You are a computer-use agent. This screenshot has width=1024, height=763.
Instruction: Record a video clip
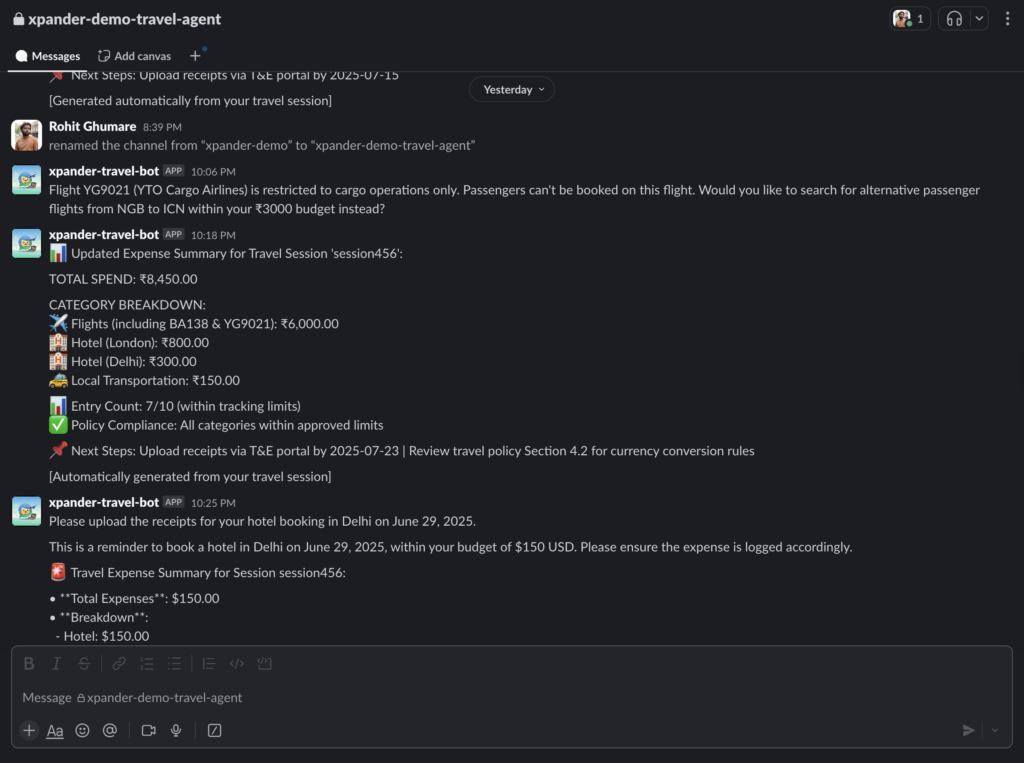coord(148,730)
